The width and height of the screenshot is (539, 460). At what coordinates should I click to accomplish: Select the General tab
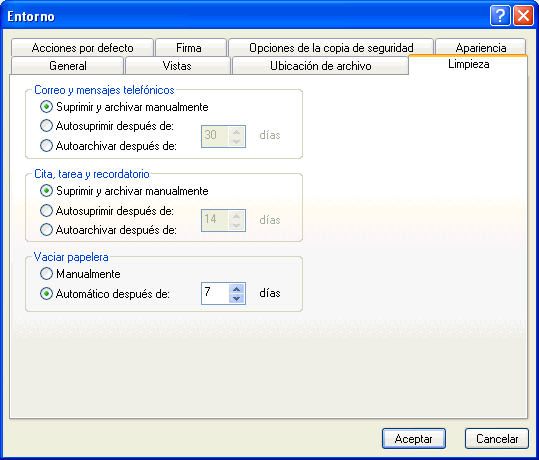pyautogui.click(x=67, y=66)
